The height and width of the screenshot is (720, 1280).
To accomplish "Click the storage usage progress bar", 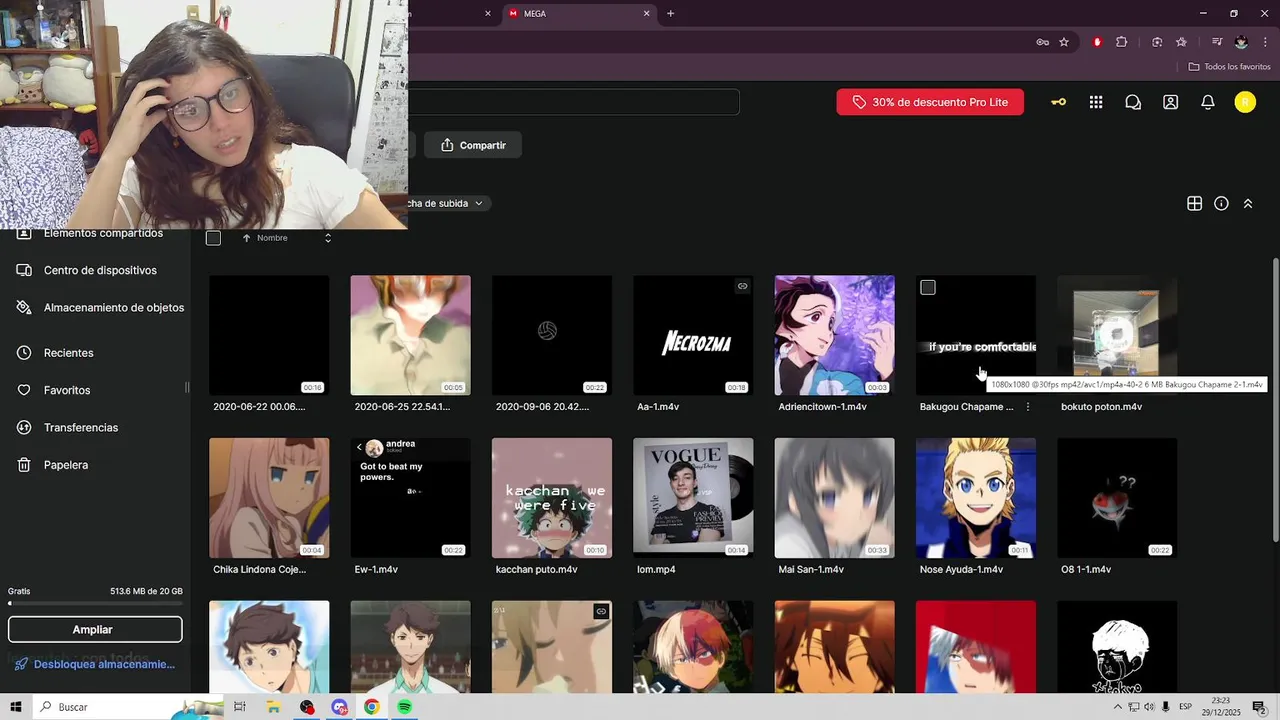I will point(95,604).
